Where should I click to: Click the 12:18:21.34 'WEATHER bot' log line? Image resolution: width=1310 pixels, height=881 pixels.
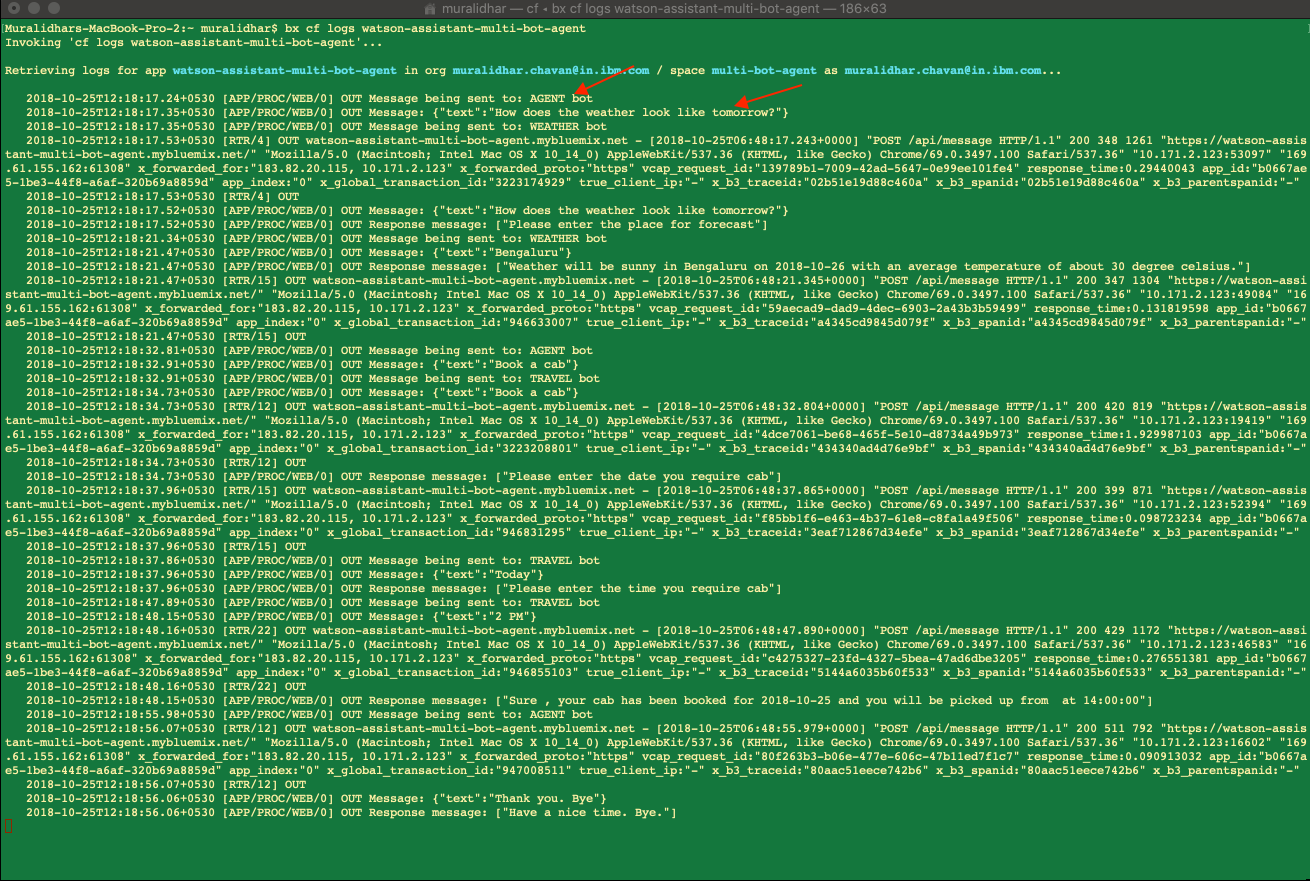(x=316, y=239)
